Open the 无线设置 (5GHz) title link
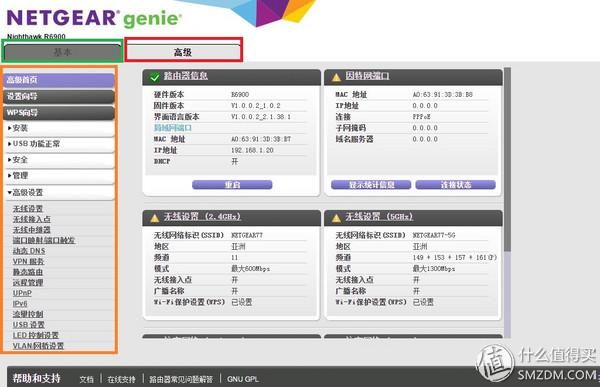 pos(379,217)
